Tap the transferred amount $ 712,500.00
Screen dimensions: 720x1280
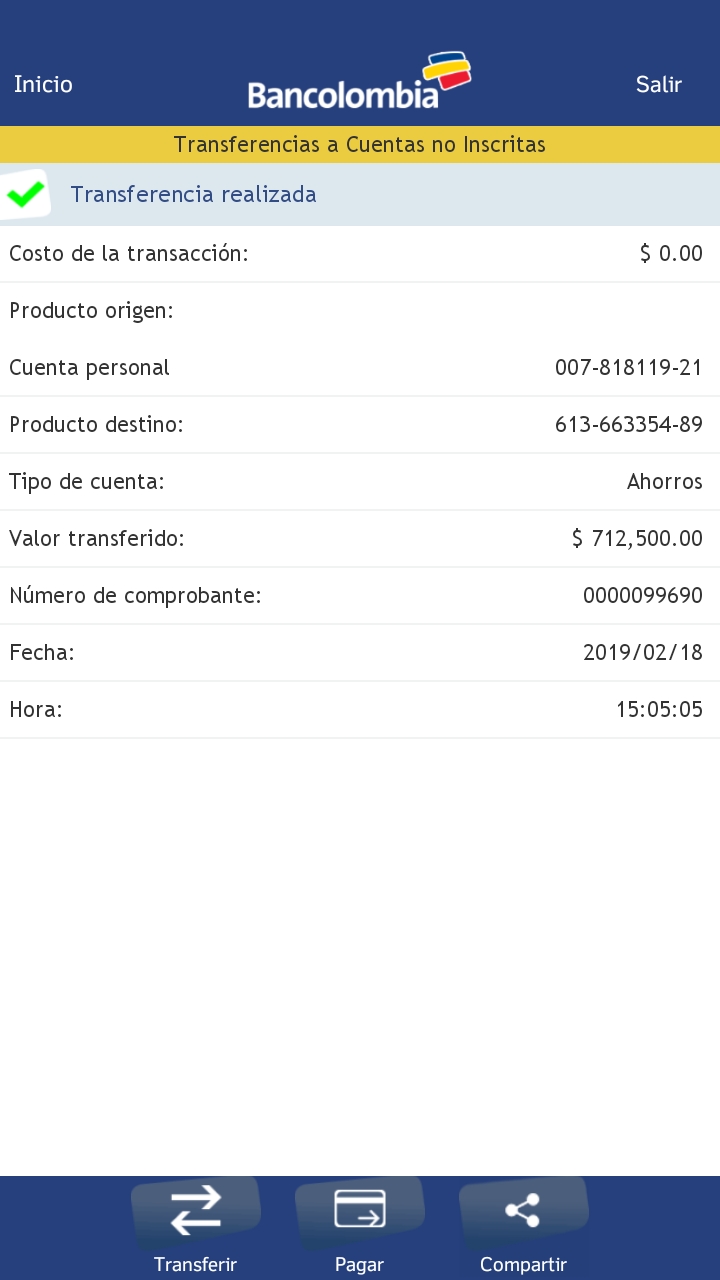637,539
